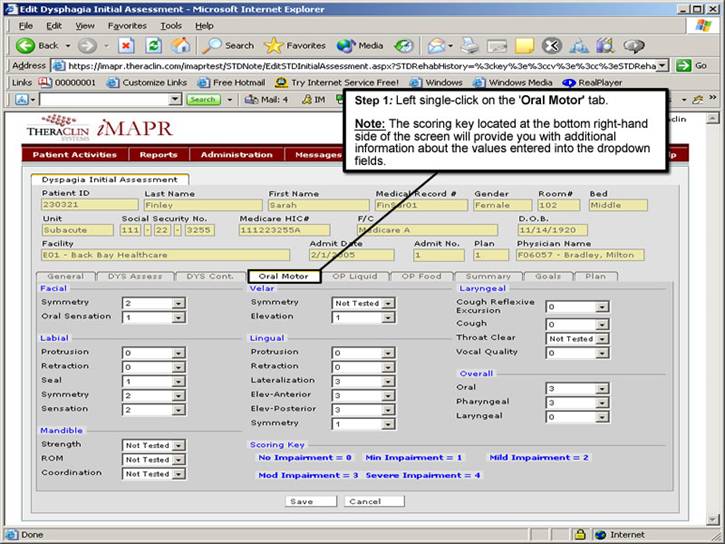Expand the Lingual Lateralization dropdown
Image resolution: width=725 pixels, height=544 pixels.
coord(390,381)
